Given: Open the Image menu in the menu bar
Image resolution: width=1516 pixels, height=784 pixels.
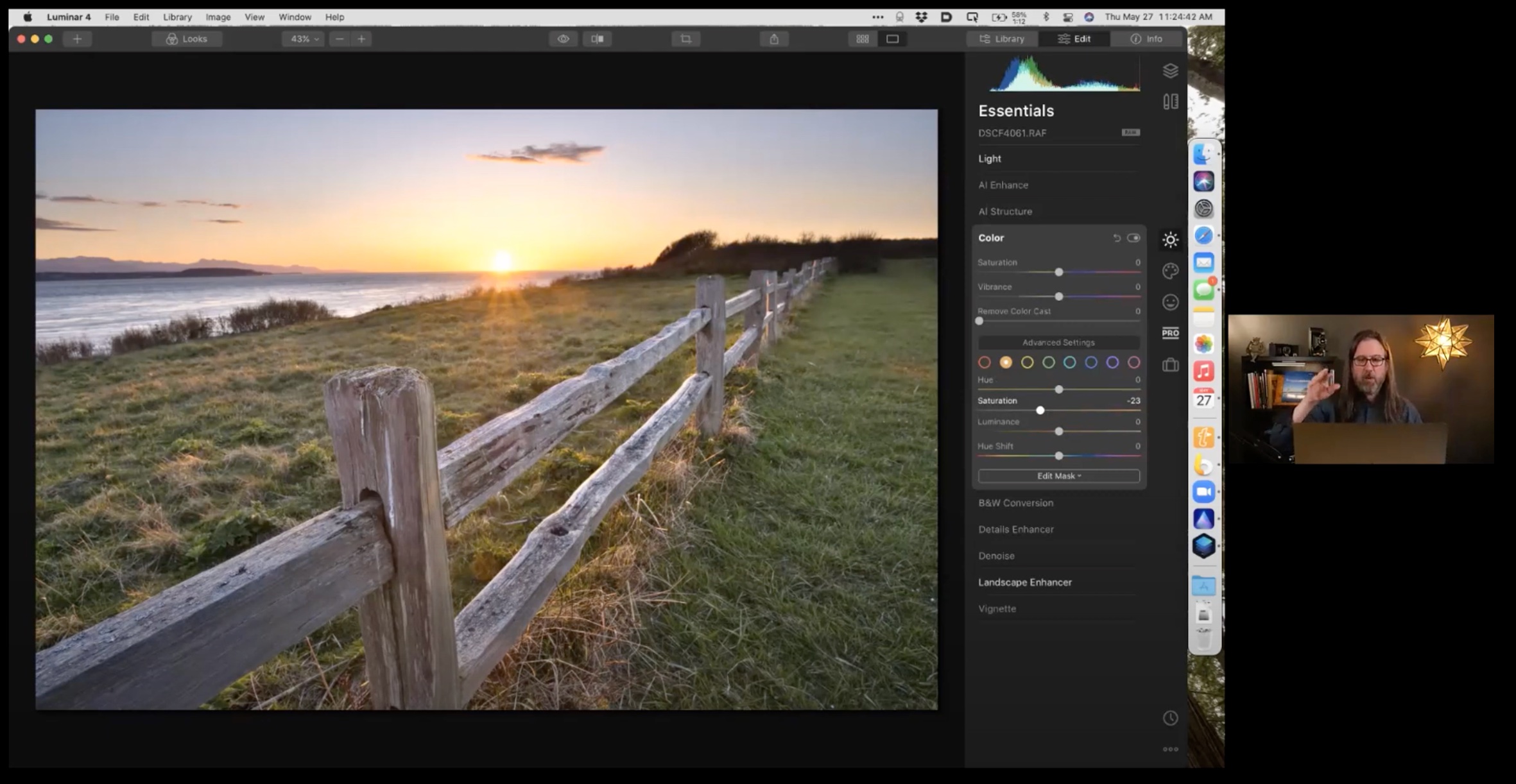Looking at the screenshot, I should 218,17.
